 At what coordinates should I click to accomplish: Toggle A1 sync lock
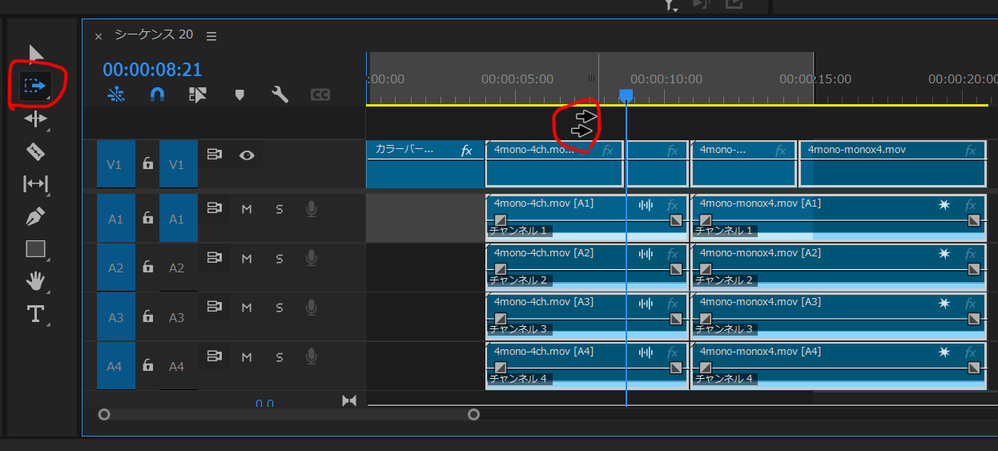click(x=214, y=208)
